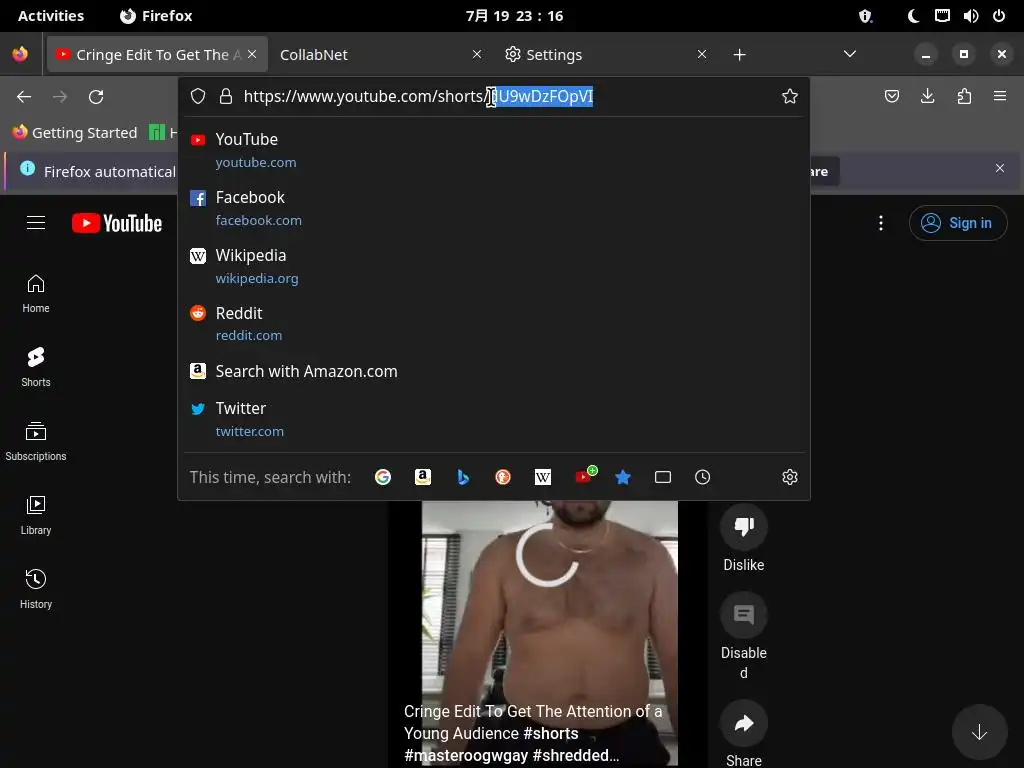Open the tracking protection shield icon
This screenshot has width=1024, height=768.
pyautogui.click(x=198, y=97)
